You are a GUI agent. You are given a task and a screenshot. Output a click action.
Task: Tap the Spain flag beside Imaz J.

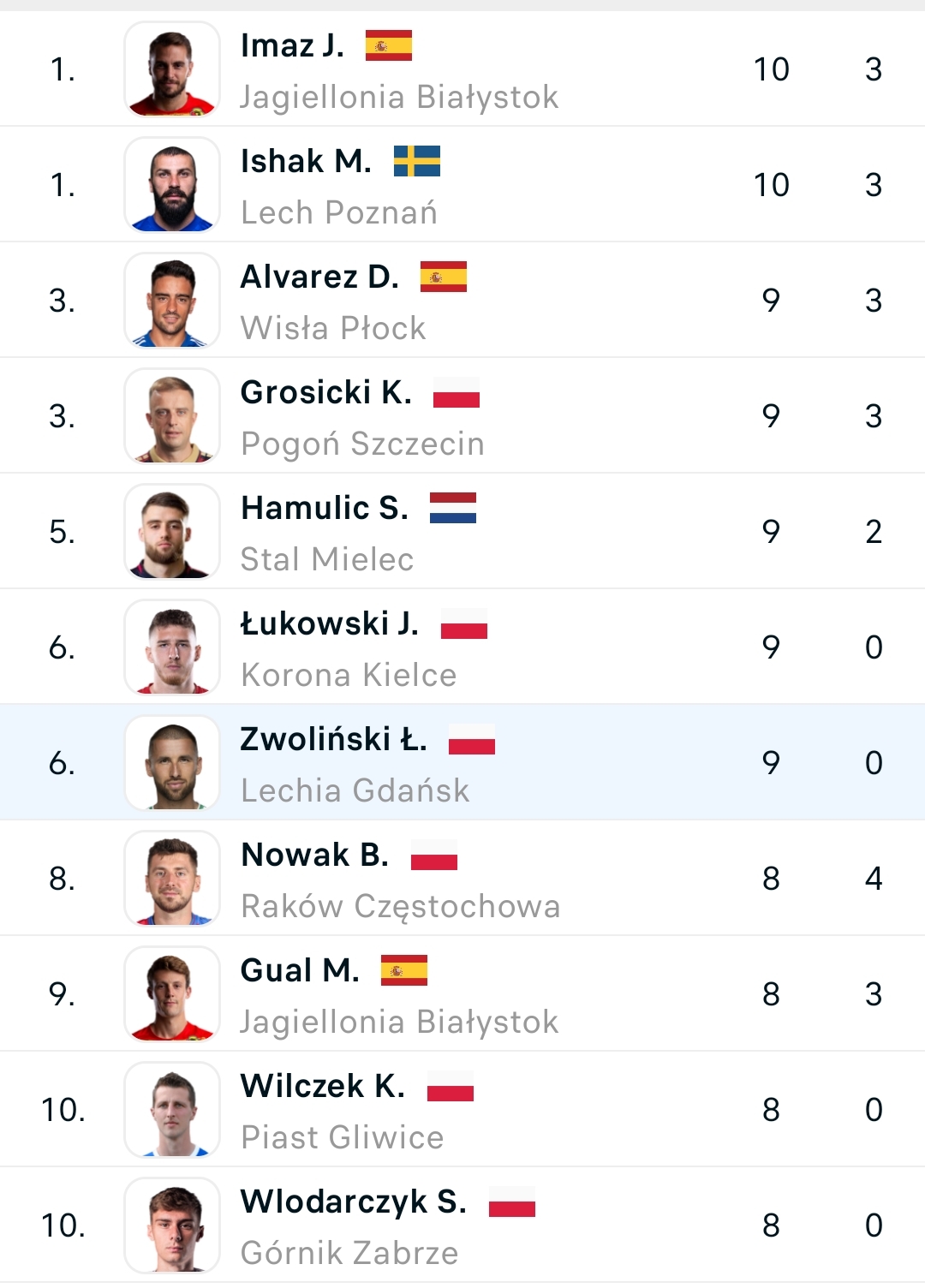point(388,45)
